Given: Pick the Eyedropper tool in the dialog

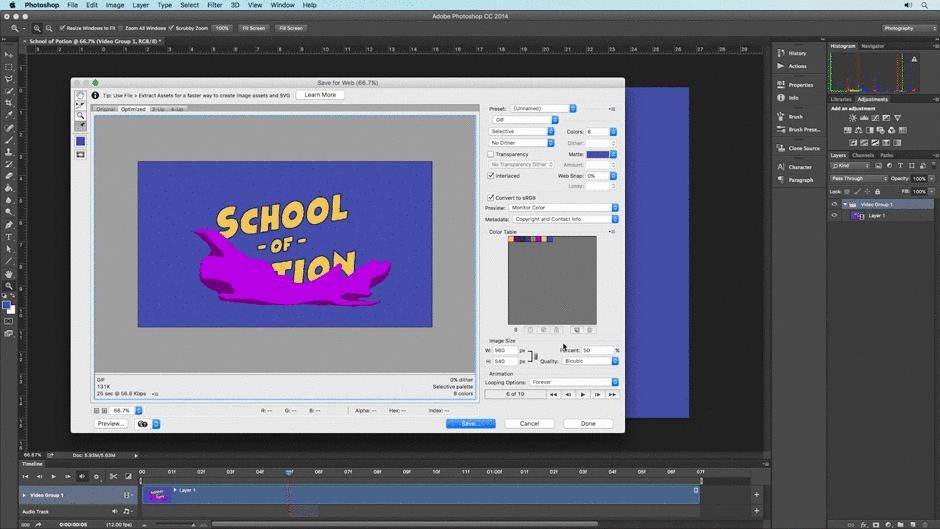Looking at the screenshot, I should click(80, 127).
